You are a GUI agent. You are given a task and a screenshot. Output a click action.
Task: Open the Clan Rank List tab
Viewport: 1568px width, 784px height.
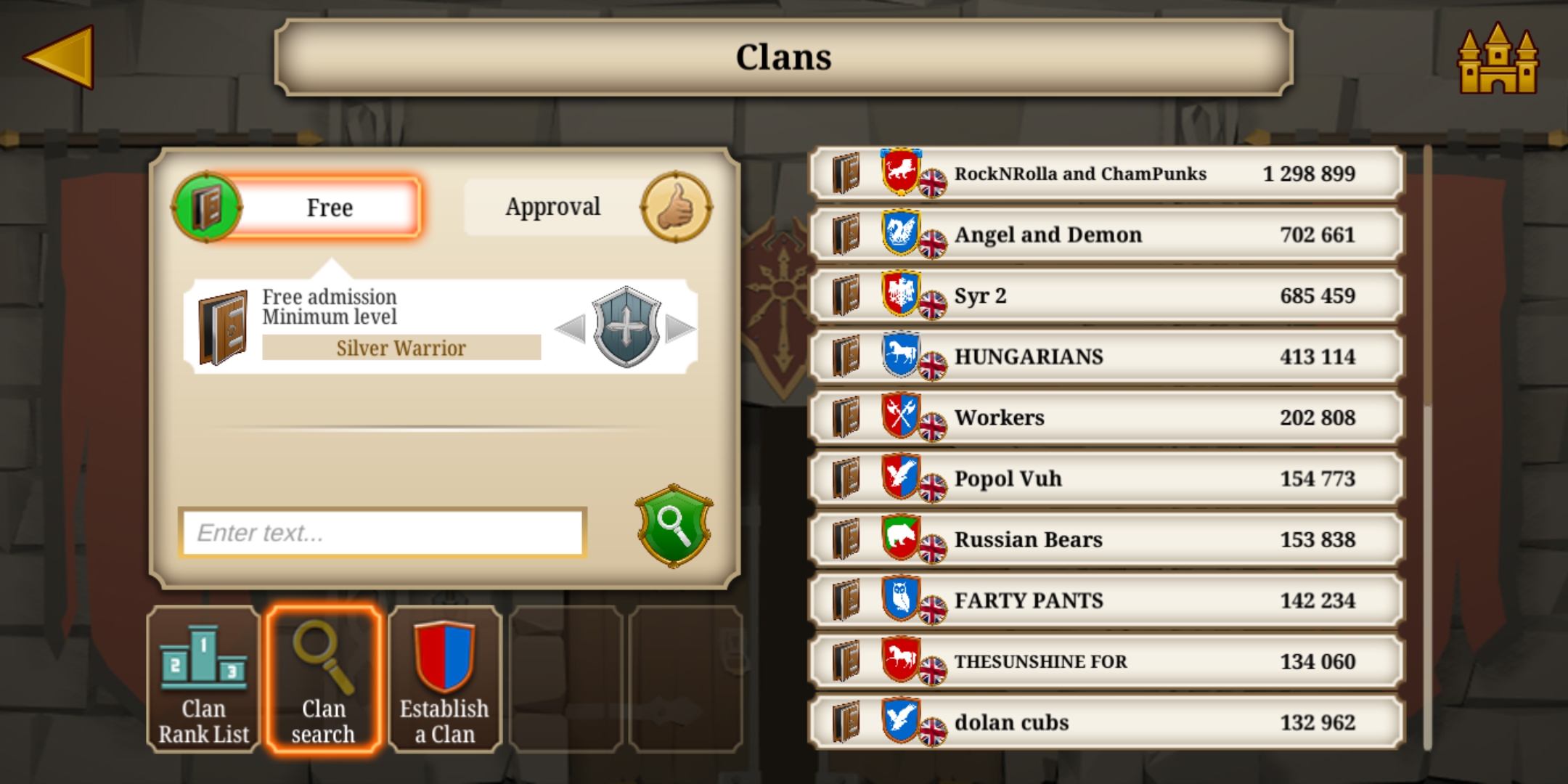(203, 679)
